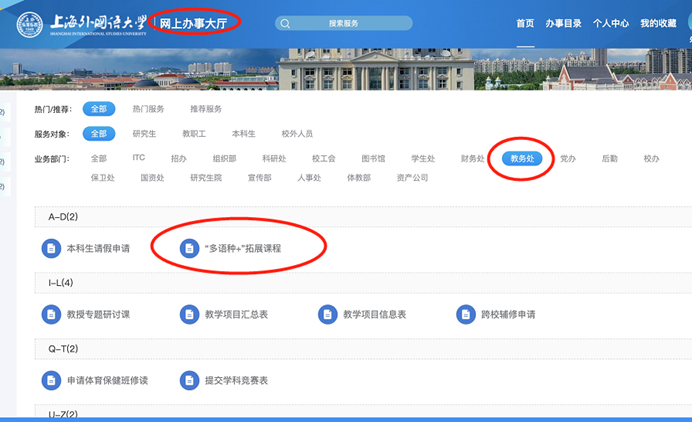The image size is (692, 422).
Task: Filter department by 资产公司
Action: (x=412, y=178)
